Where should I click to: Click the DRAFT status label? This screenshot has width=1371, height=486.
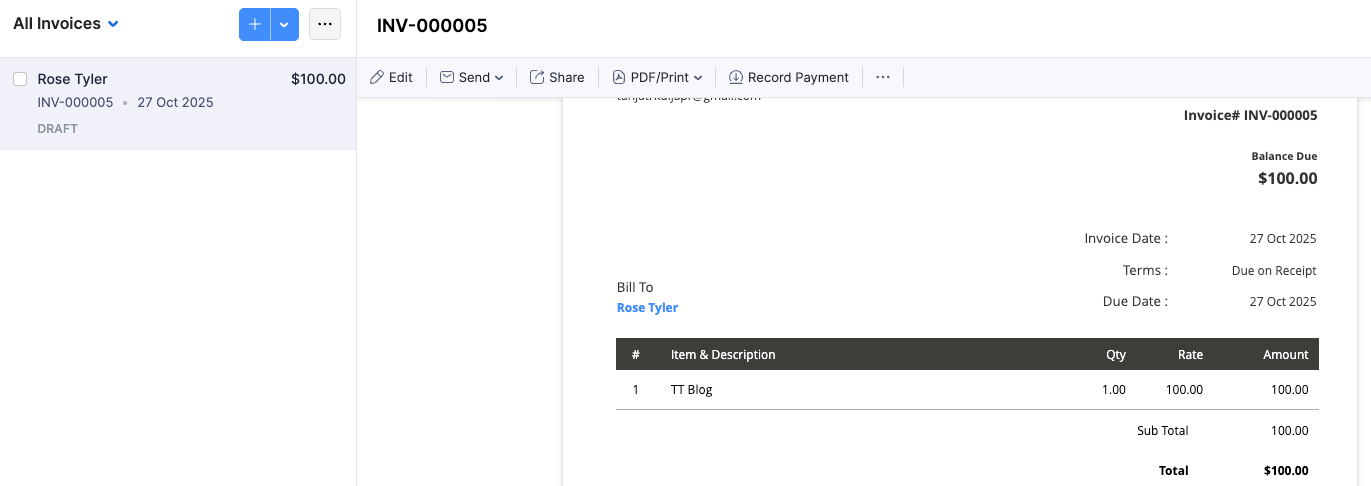57,129
